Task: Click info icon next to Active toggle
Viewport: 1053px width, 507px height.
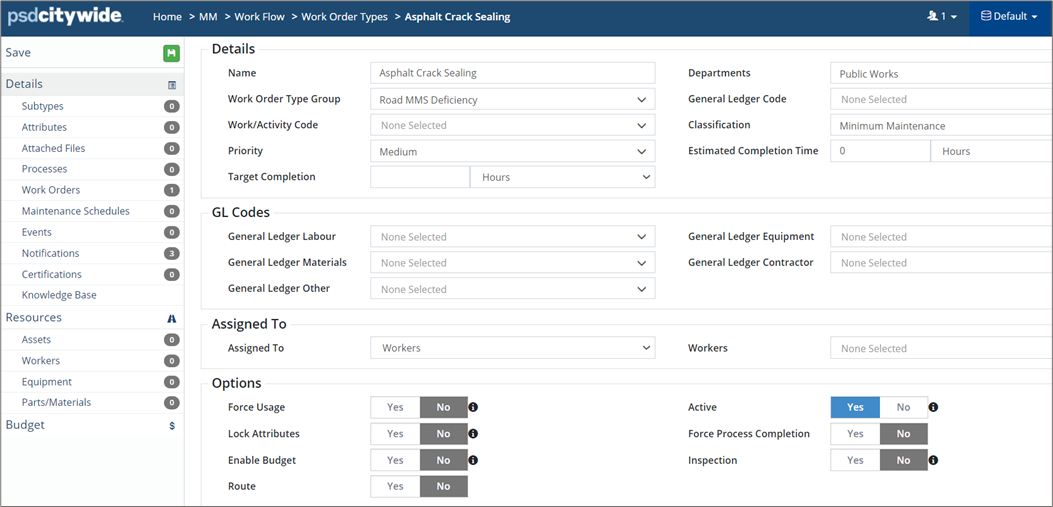Action: 933,408
